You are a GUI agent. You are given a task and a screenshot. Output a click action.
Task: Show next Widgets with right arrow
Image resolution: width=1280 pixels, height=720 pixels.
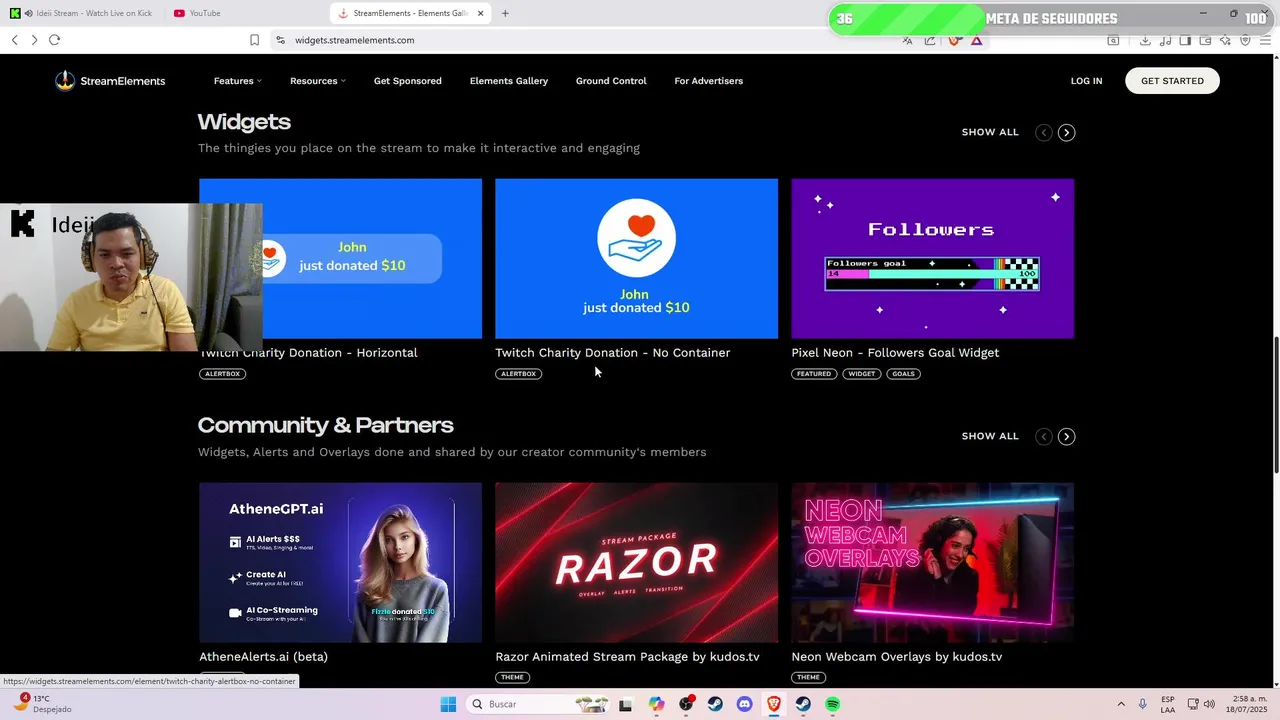[1066, 132]
